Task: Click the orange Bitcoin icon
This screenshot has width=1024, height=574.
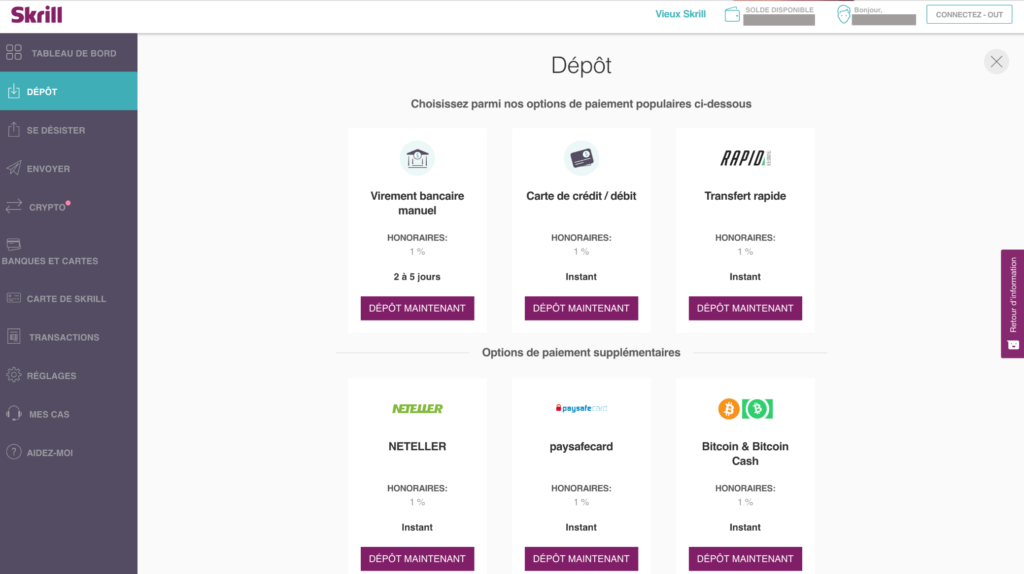Action: coord(729,409)
